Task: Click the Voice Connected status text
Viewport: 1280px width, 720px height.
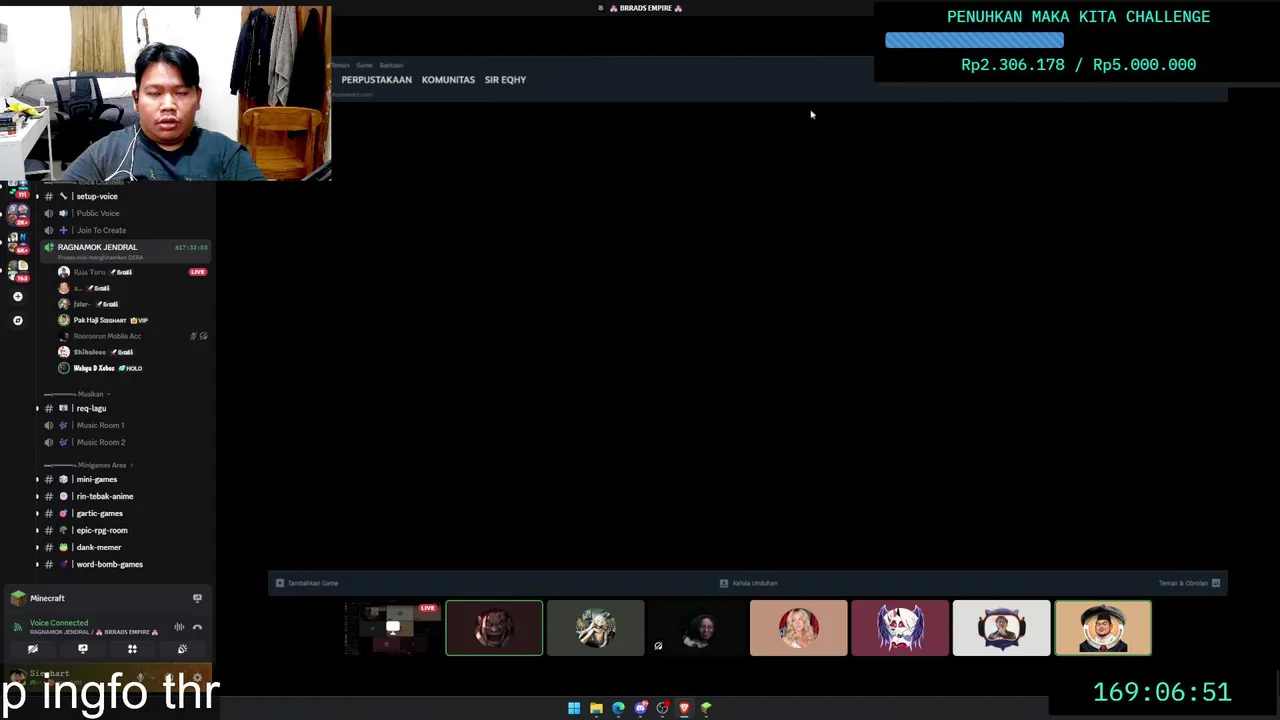Action: 59,623
